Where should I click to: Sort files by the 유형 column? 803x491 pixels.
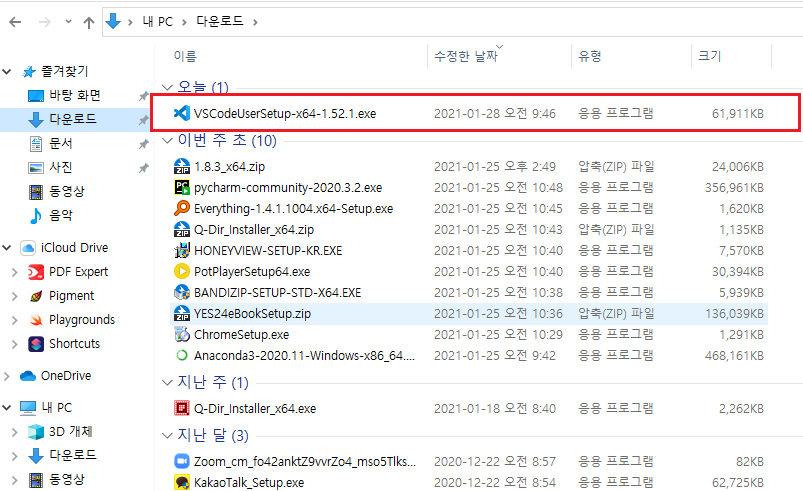[x=589, y=56]
